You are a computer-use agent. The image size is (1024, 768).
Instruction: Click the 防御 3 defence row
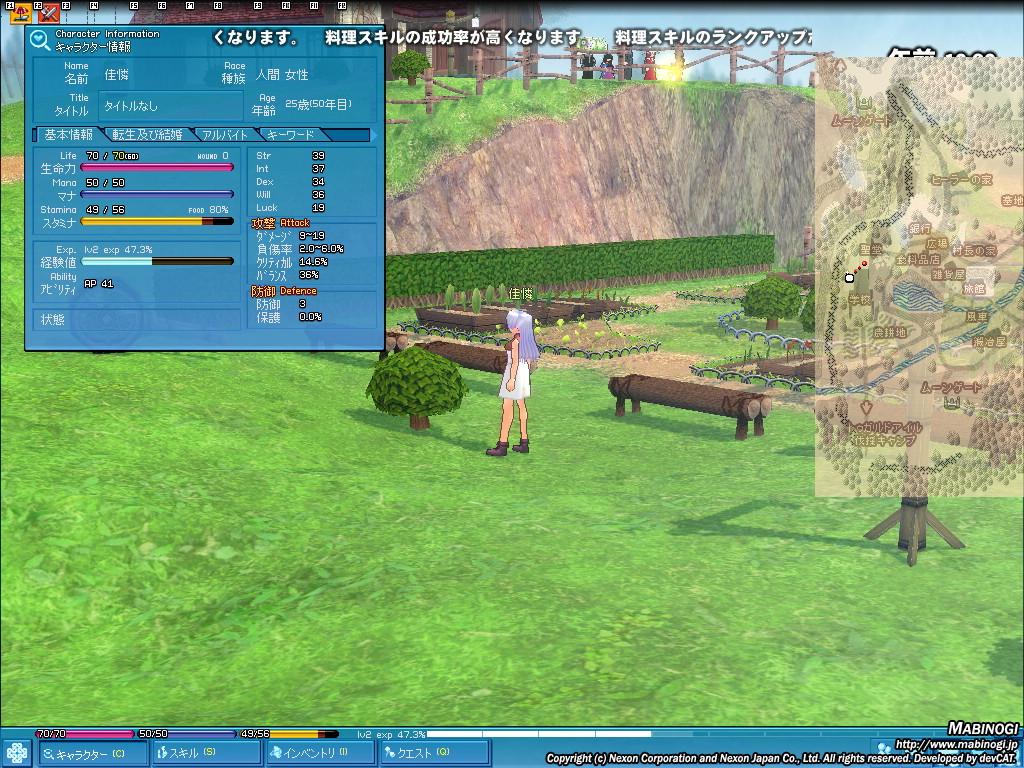coord(281,304)
